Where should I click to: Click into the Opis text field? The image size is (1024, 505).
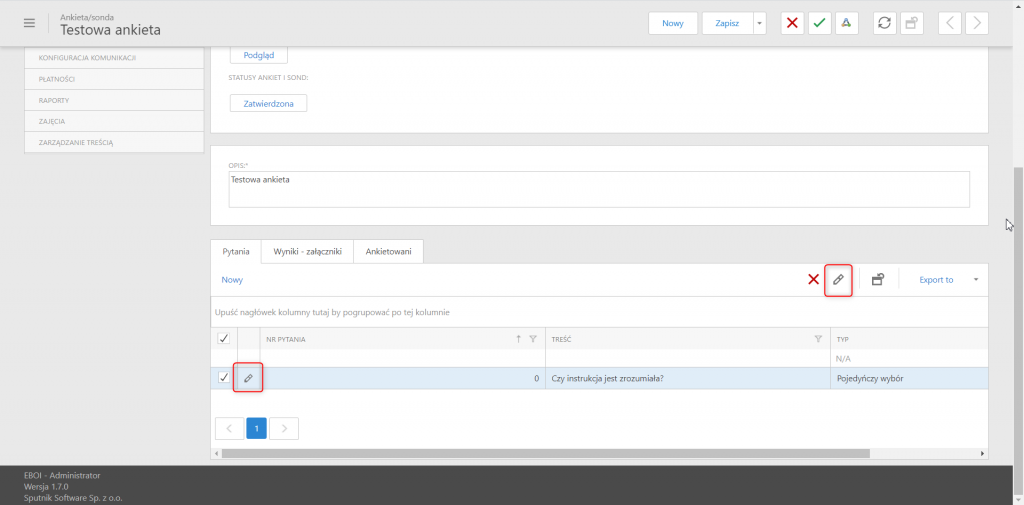[x=599, y=189]
